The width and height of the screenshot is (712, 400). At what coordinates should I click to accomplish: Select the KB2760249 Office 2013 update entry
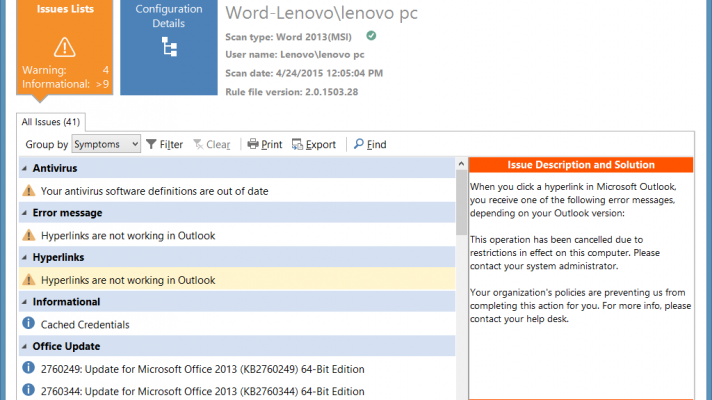[x=202, y=368]
